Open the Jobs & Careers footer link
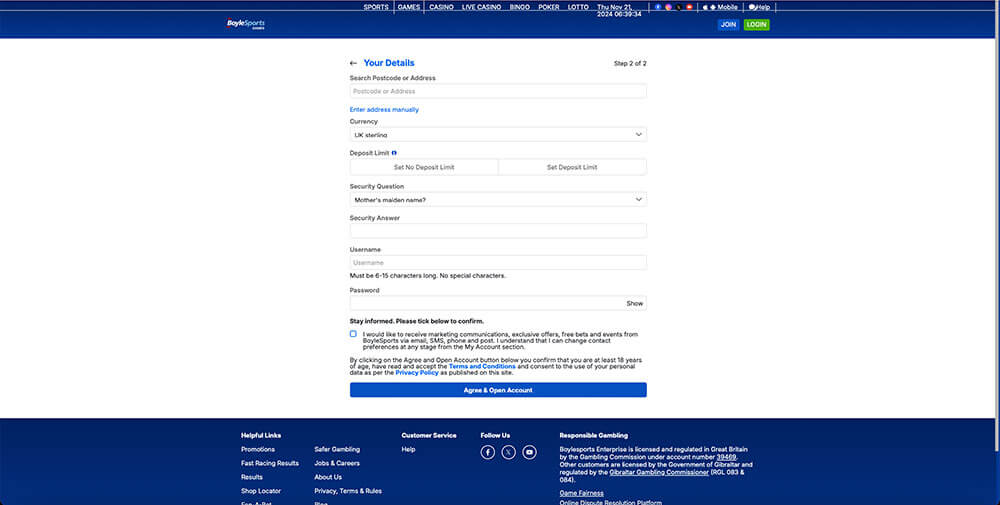Screen dimensions: 1000x505 click(337, 464)
